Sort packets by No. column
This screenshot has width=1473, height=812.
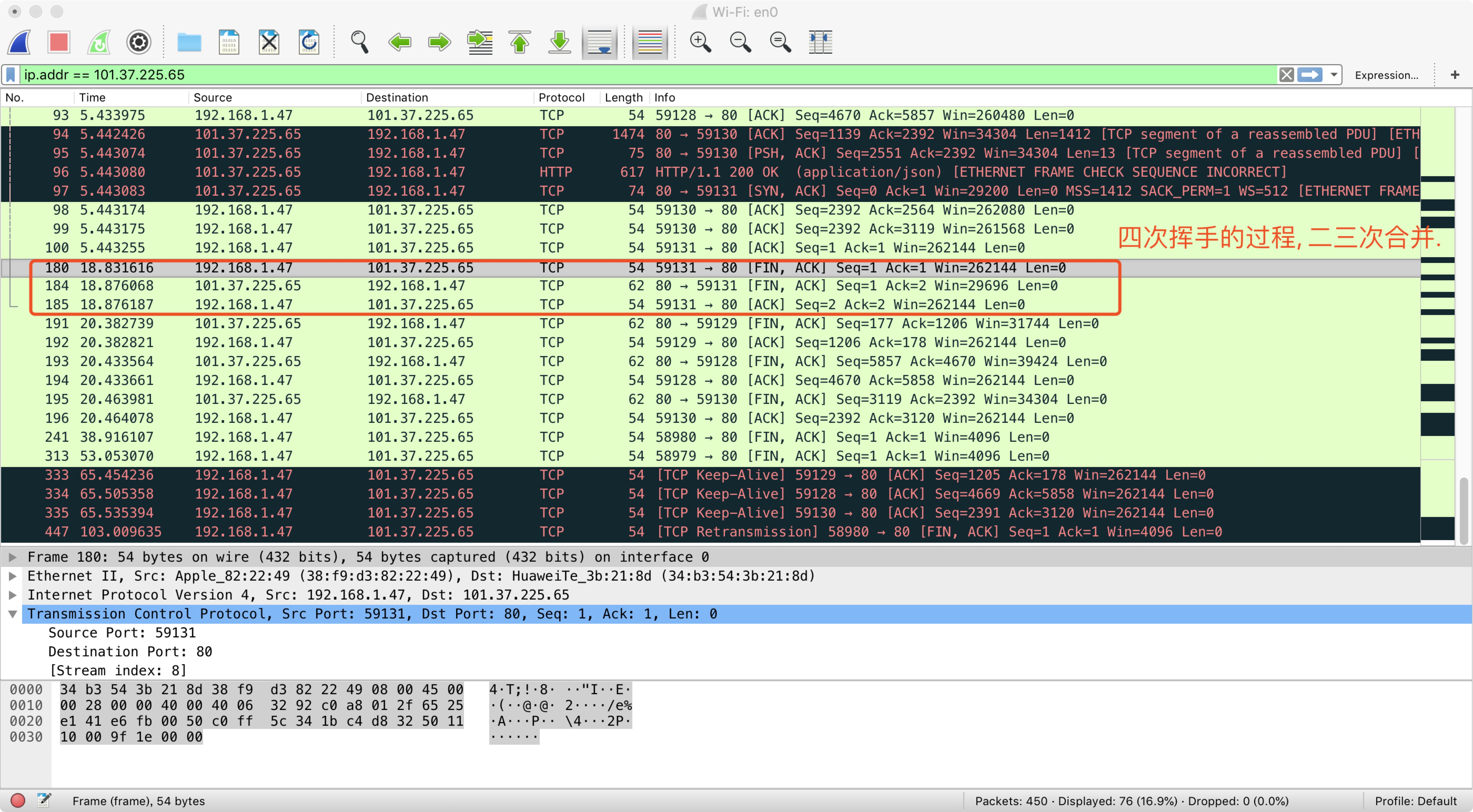(37, 97)
